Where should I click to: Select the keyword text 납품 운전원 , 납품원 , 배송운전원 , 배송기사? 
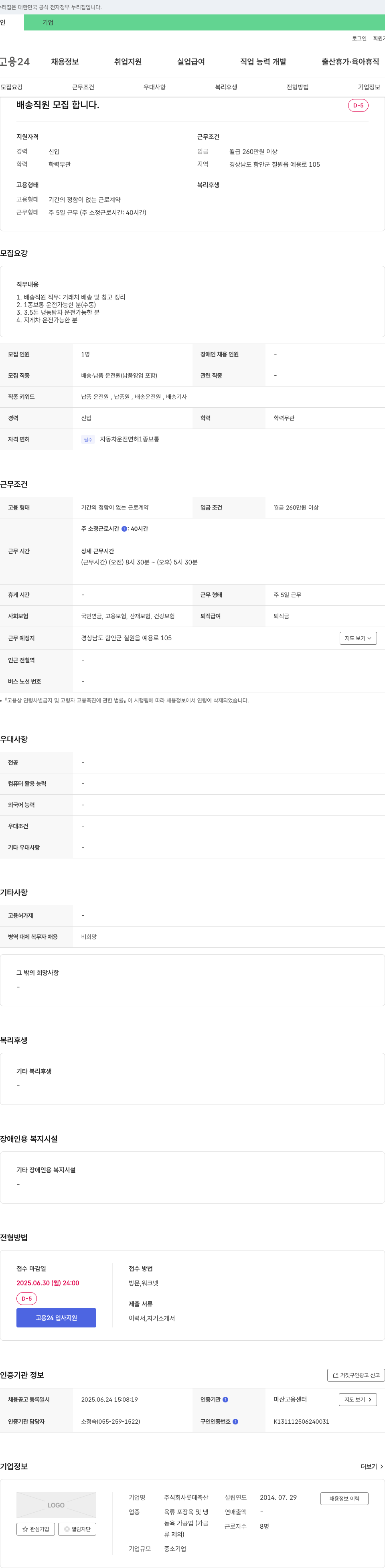134,397
